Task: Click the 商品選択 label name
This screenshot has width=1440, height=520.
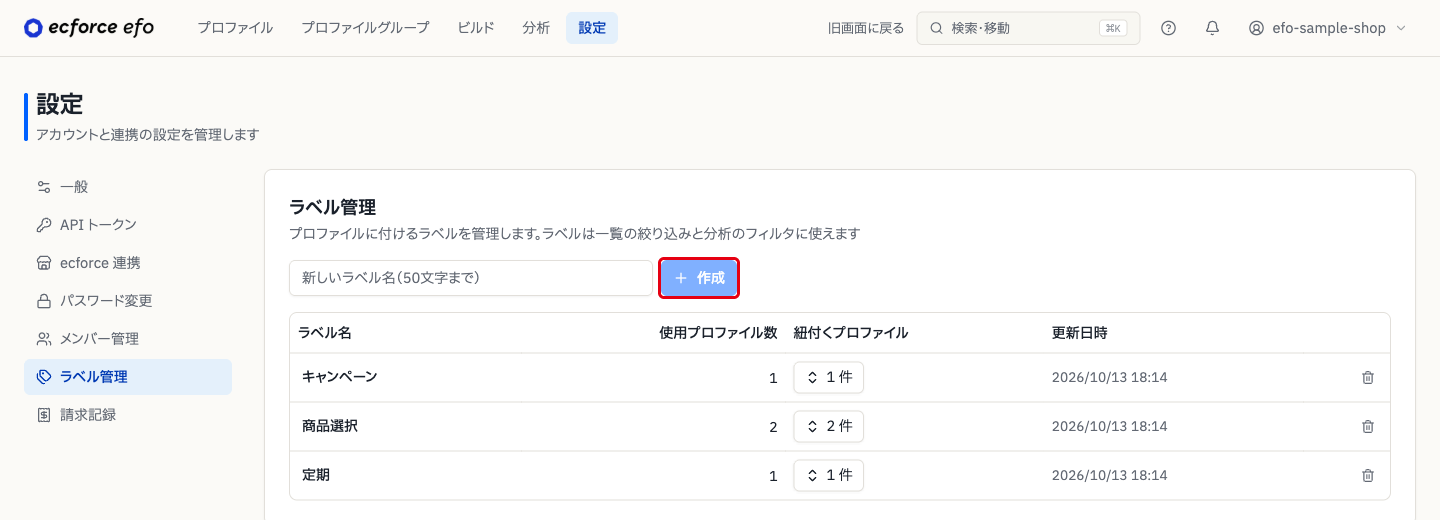Action: pyautogui.click(x=330, y=426)
